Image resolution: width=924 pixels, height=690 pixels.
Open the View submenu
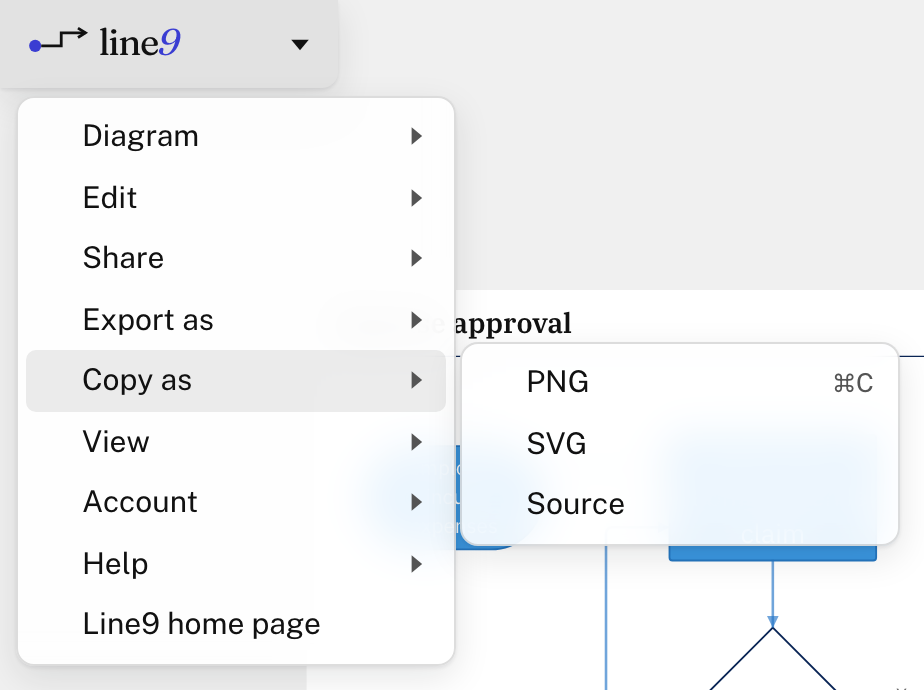click(236, 442)
